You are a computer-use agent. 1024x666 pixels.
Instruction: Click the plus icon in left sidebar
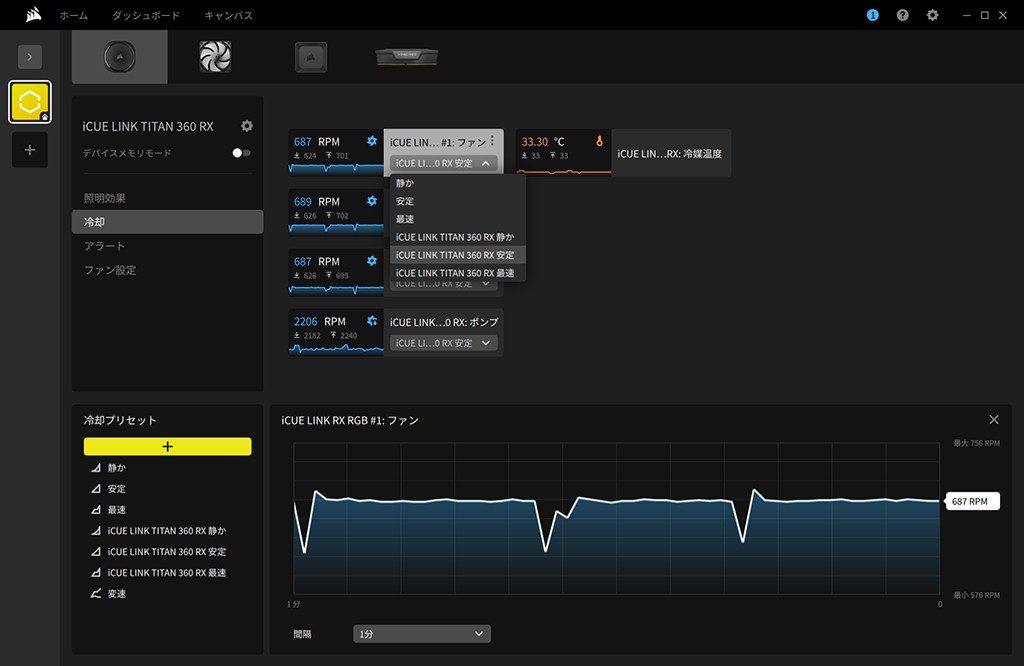(30, 150)
